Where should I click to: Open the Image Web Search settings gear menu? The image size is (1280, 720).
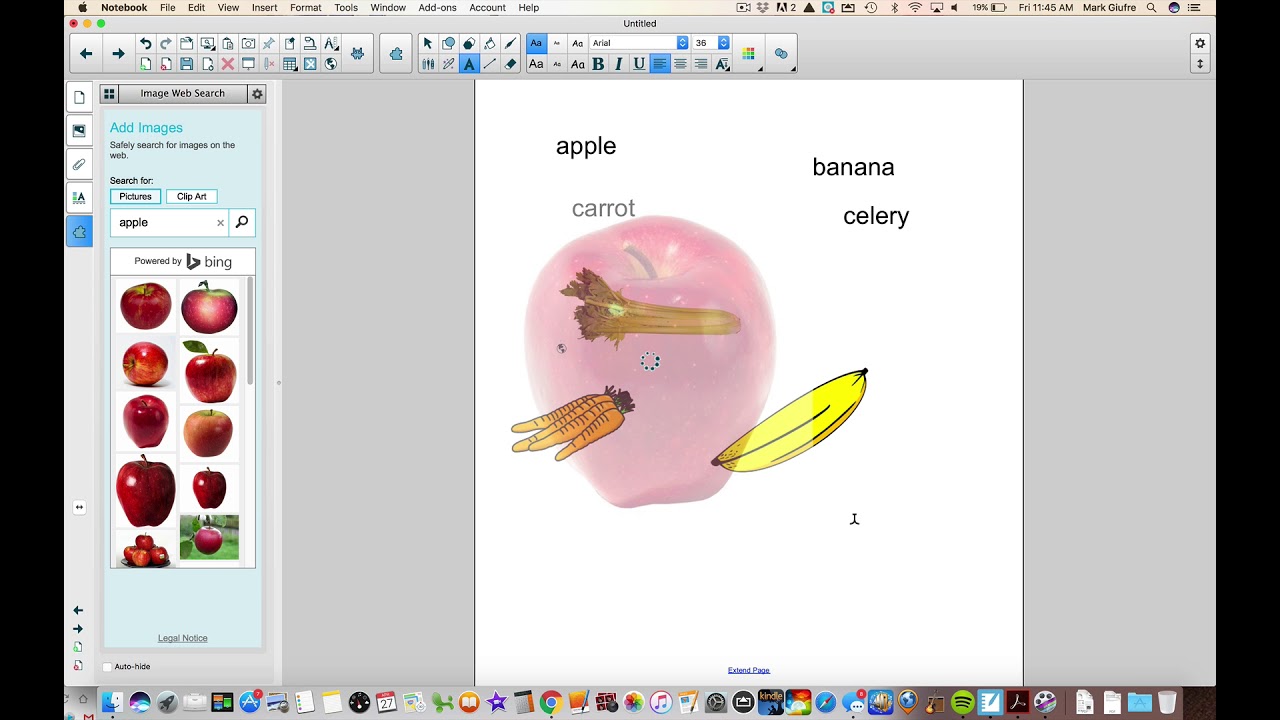[257, 94]
